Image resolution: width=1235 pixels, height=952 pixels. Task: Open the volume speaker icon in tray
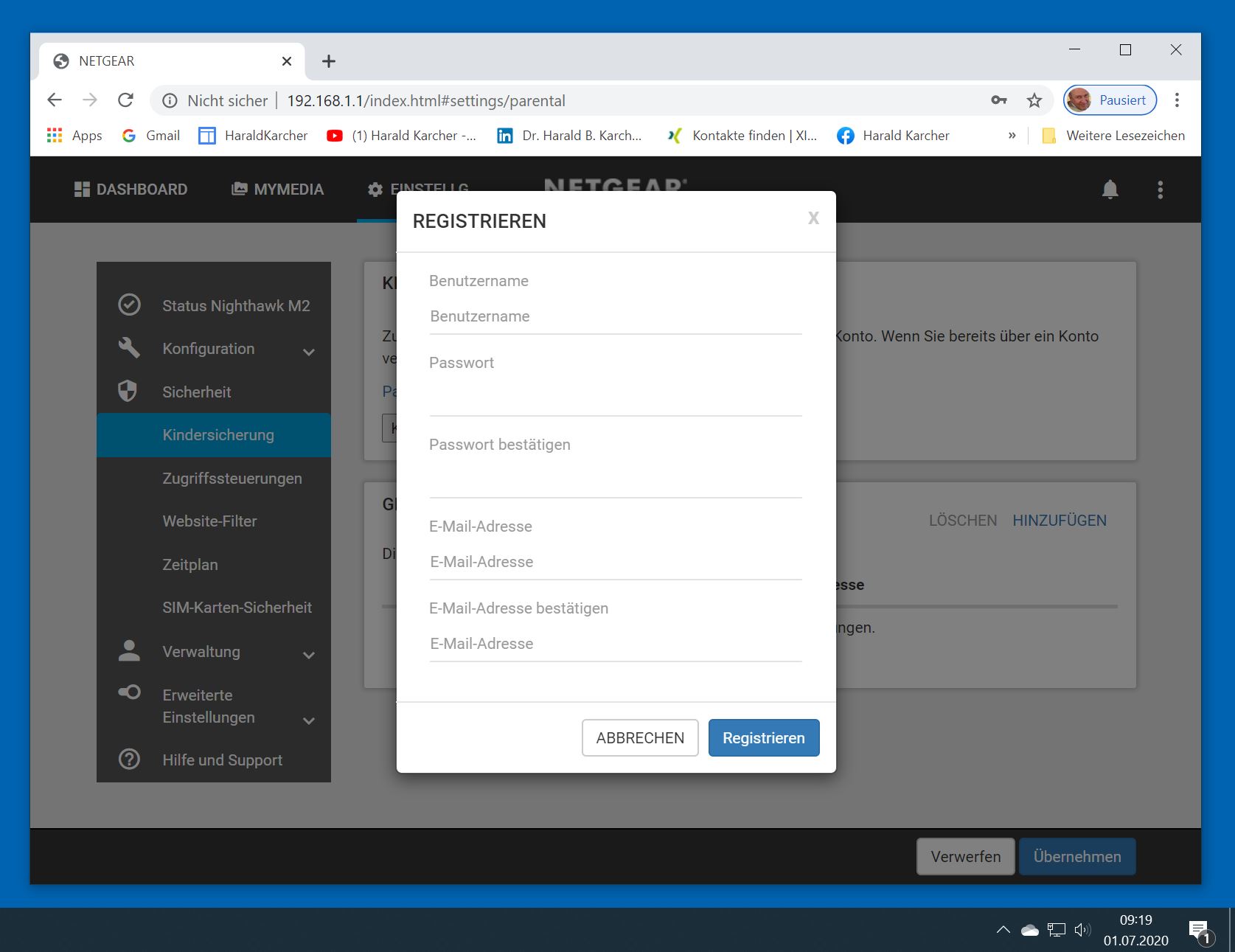click(1082, 930)
